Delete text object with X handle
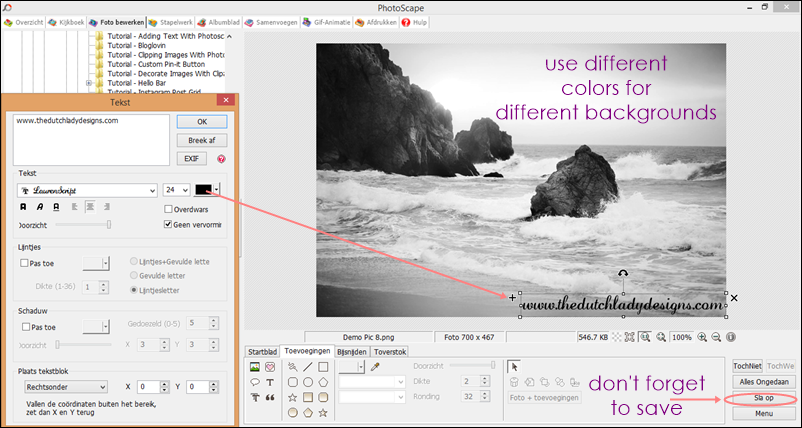This screenshot has height=428, width=802. click(x=734, y=298)
